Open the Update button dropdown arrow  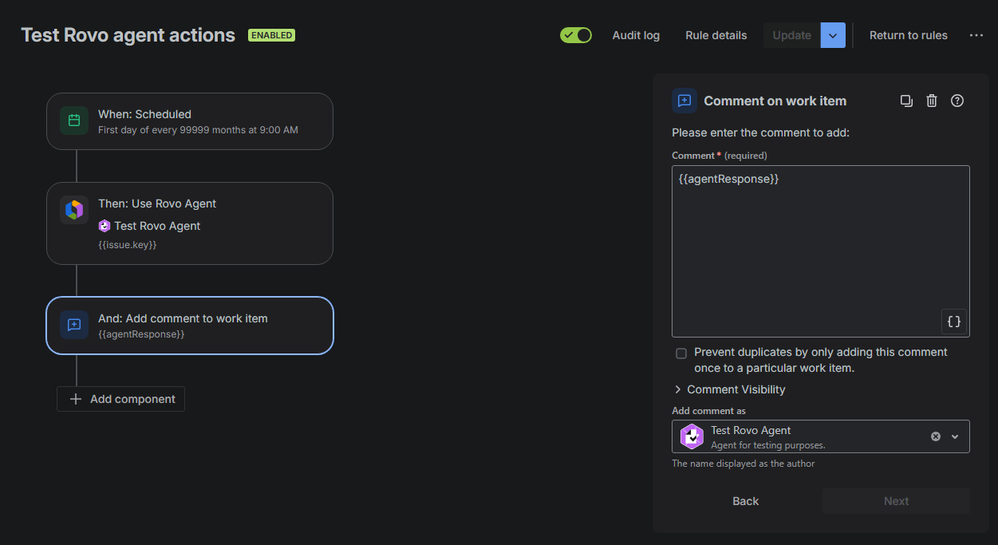click(833, 35)
